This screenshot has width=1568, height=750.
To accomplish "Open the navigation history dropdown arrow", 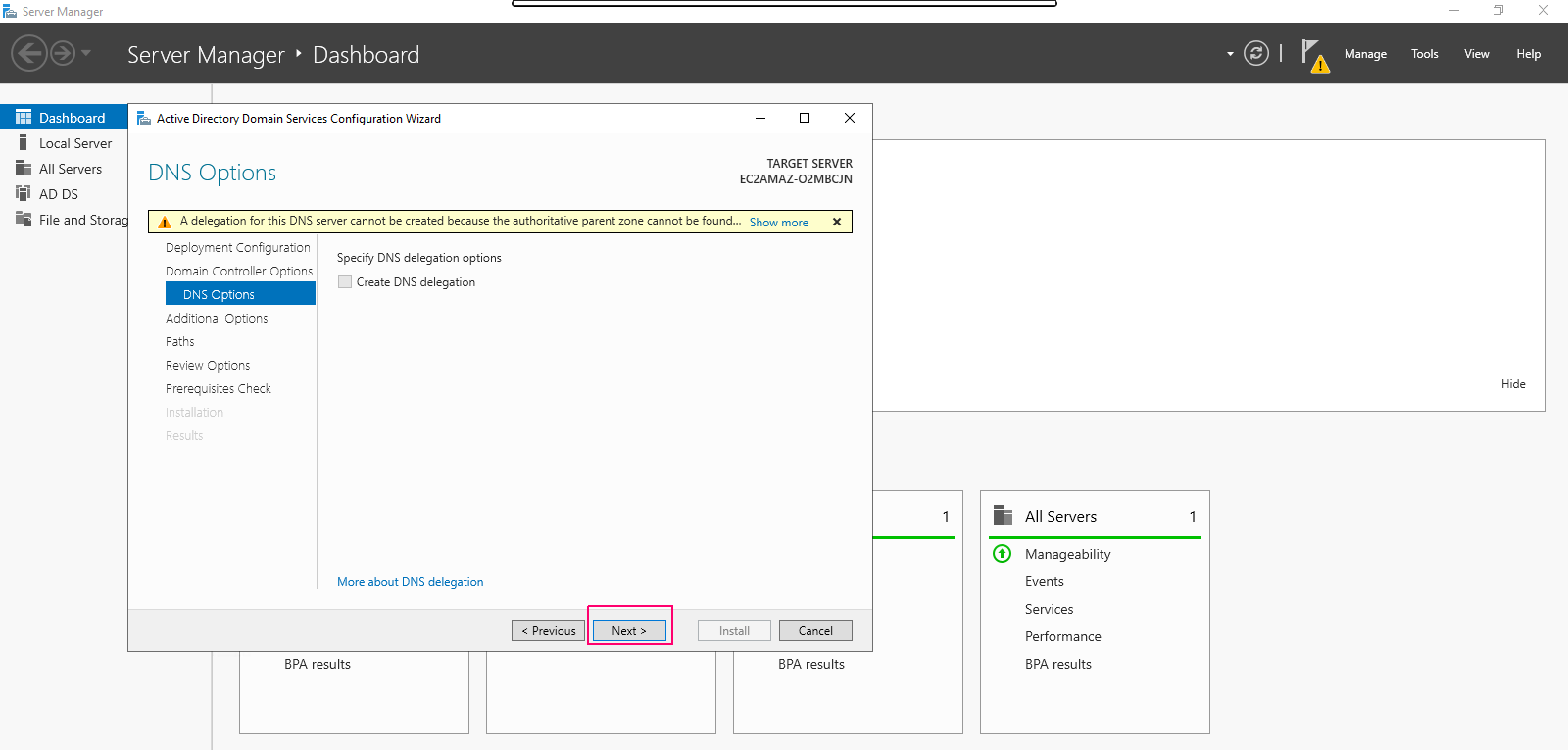I will (86, 53).
